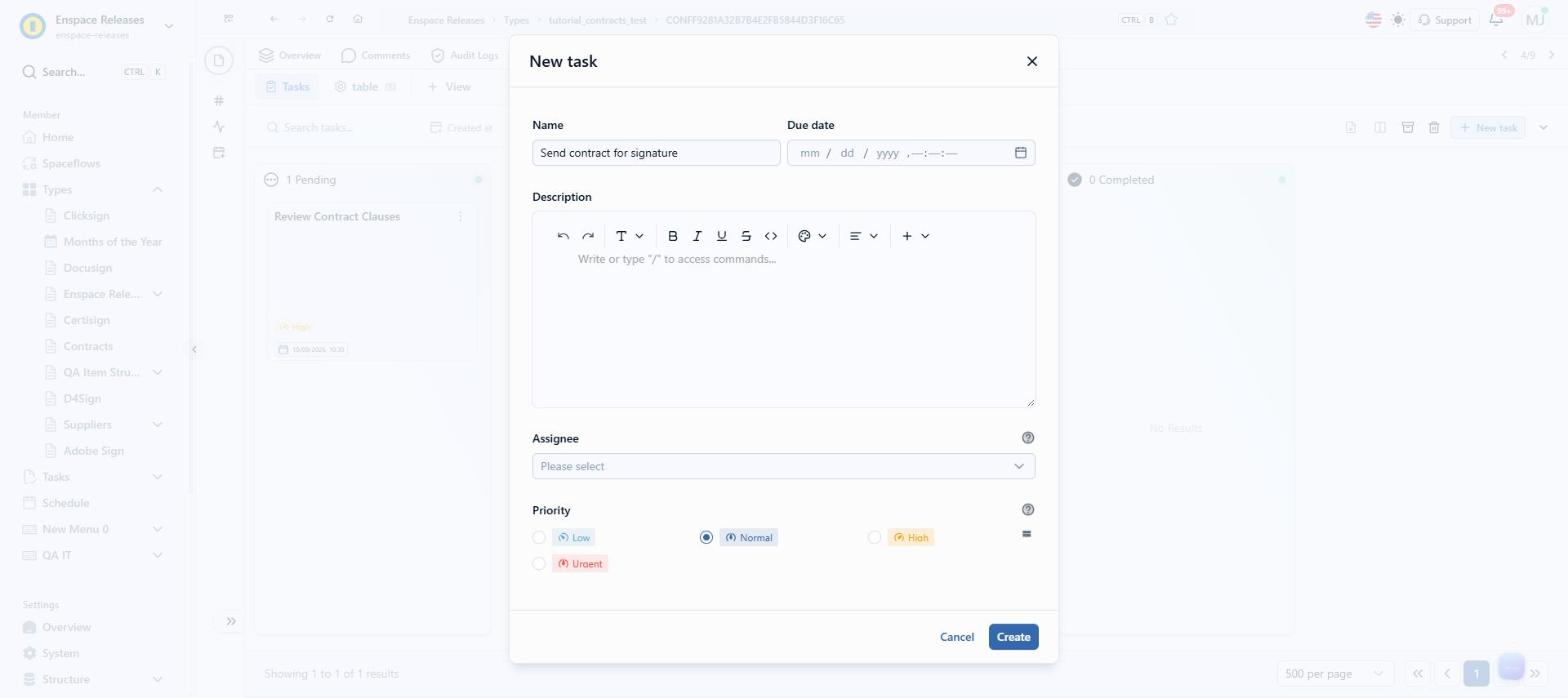The width and height of the screenshot is (1568, 698).
Task: Change language via the flag icon
Action: click(1373, 20)
